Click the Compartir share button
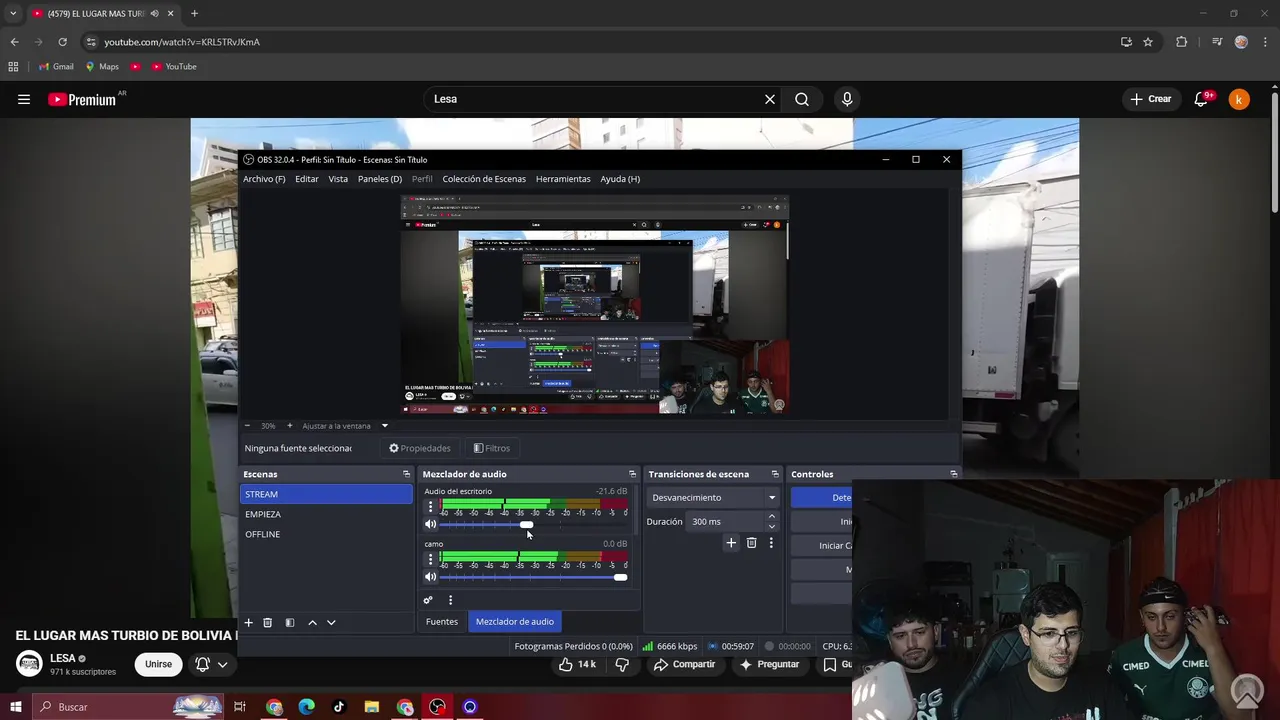The height and width of the screenshot is (720, 1280). (x=685, y=664)
